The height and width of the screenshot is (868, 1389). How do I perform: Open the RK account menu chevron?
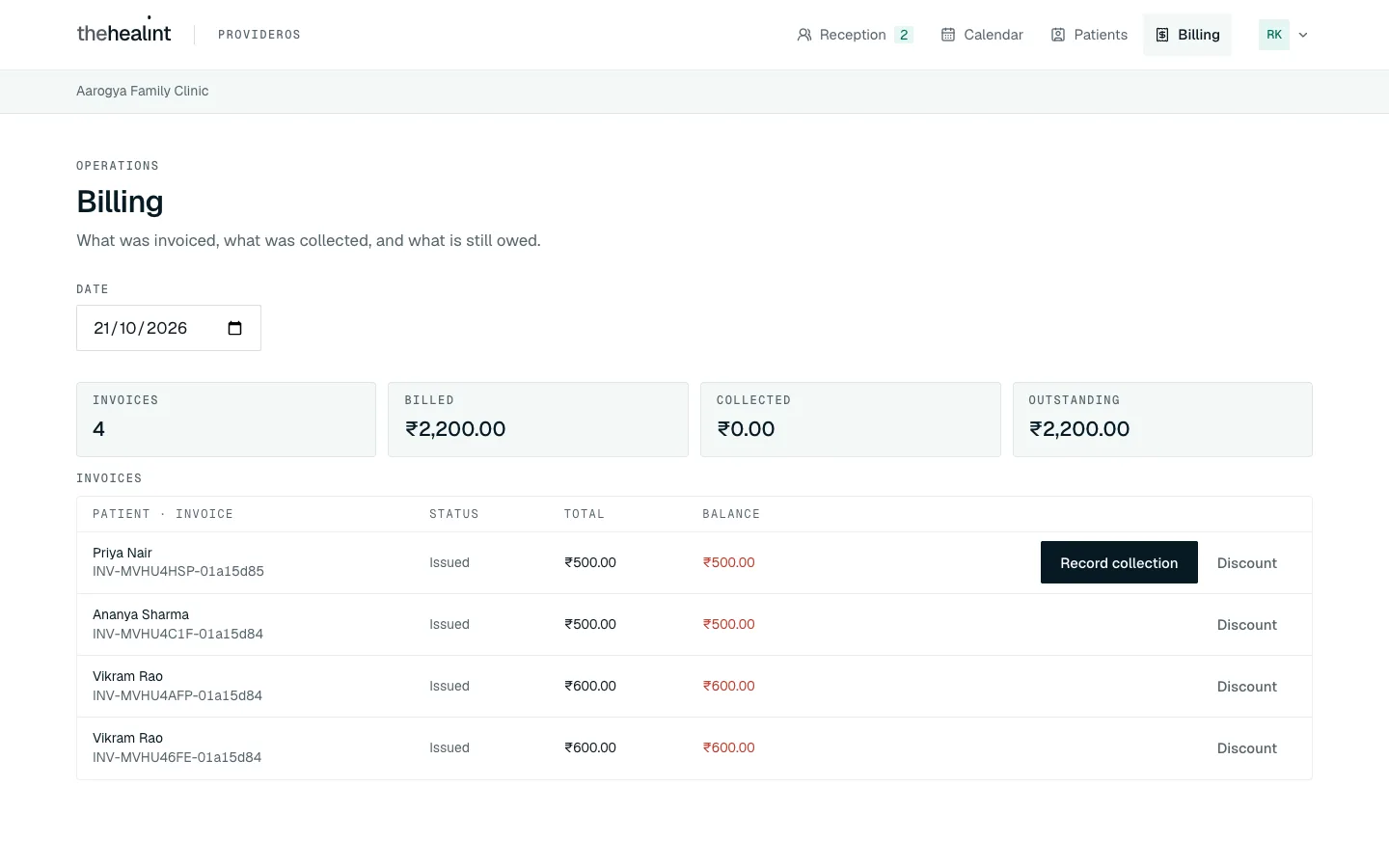click(1303, 35)
